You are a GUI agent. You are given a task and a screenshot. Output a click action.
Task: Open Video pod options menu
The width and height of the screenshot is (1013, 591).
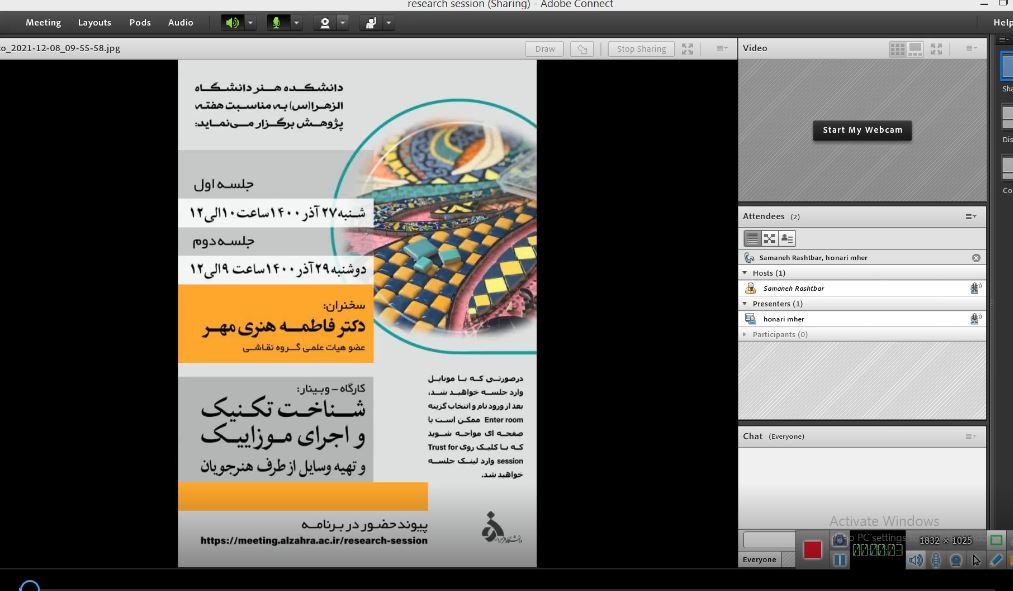click(x=971, y=48)
